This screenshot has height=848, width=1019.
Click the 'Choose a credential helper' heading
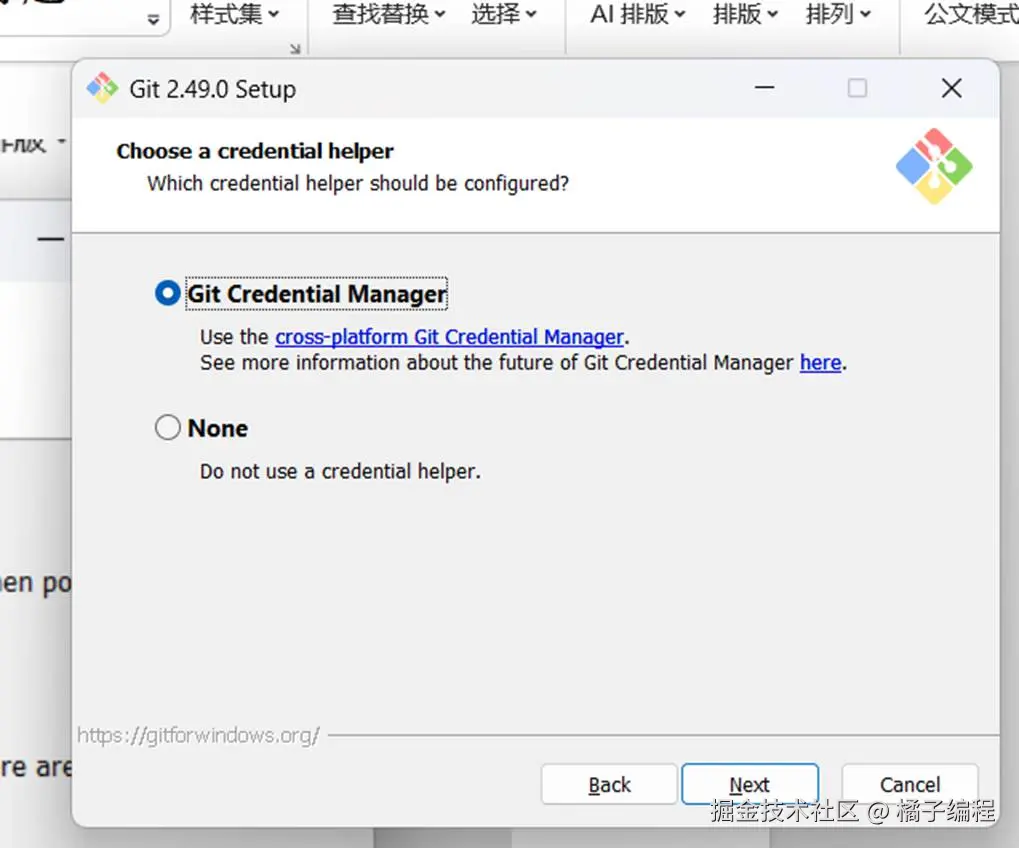(x=255, y=151)
